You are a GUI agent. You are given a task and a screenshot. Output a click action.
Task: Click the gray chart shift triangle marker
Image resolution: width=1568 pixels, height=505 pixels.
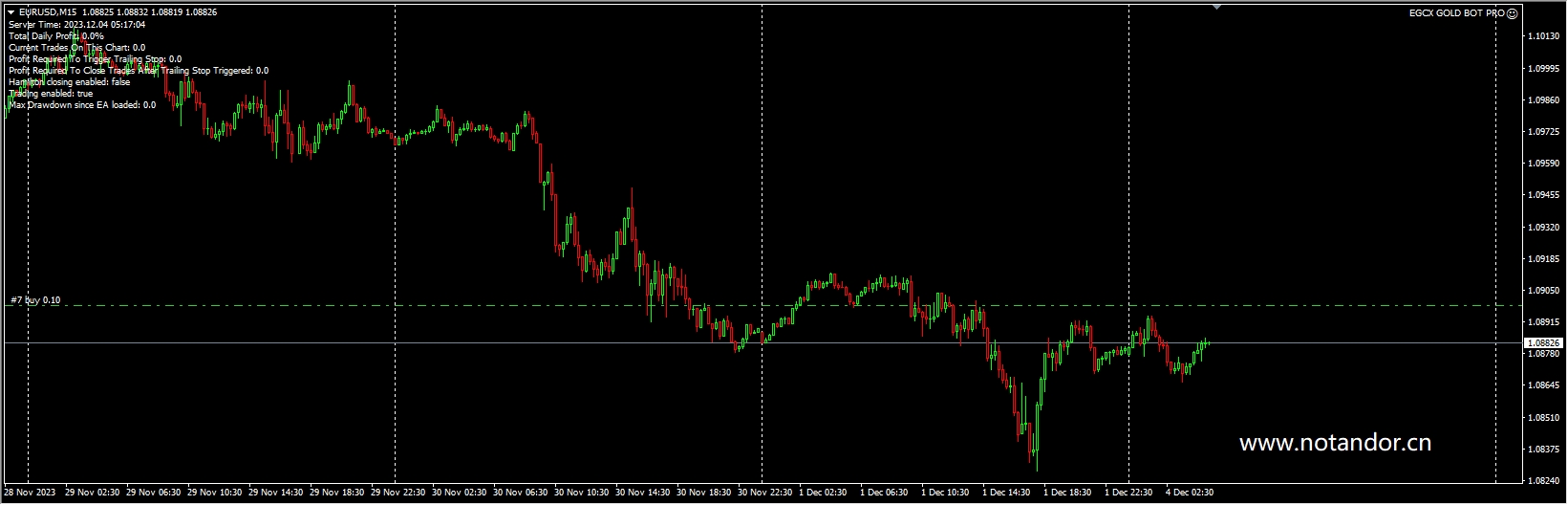coord(1216,7)
